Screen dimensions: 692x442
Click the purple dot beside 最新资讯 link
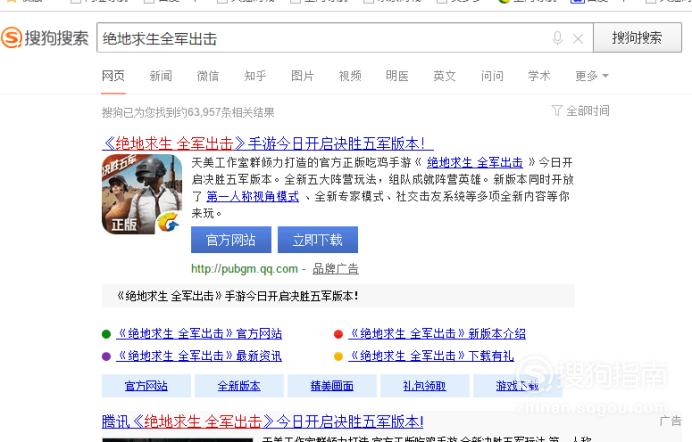[x=106, y=356]
